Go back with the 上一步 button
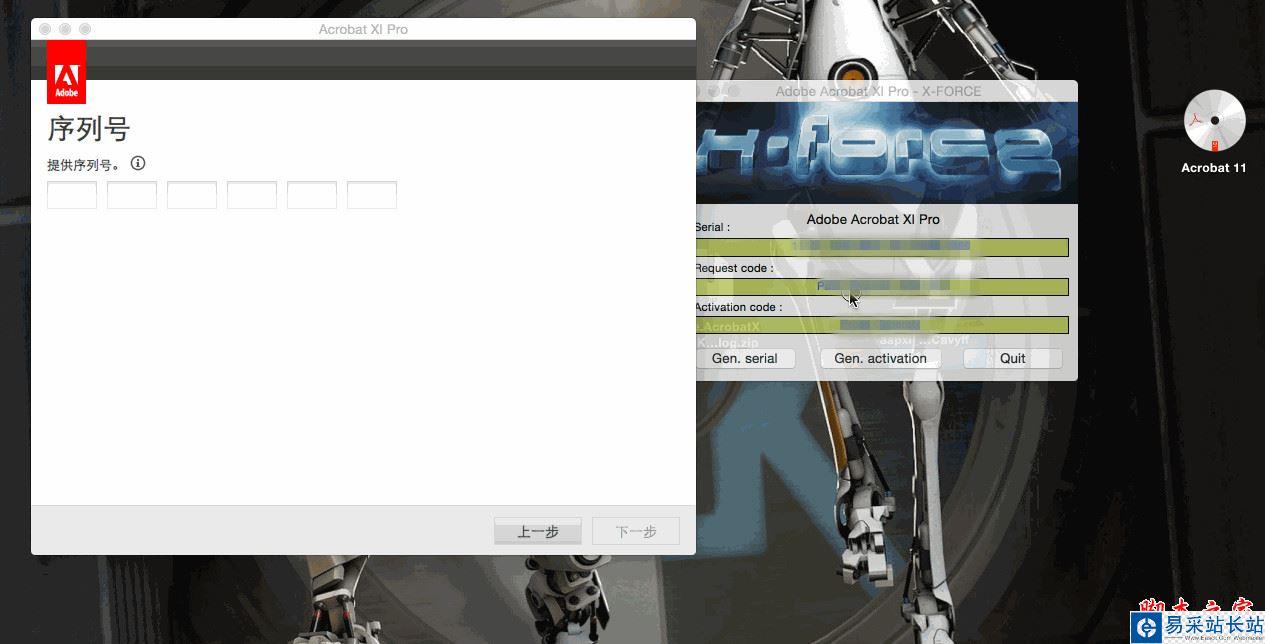1265x644 pixels. (538, 531)
